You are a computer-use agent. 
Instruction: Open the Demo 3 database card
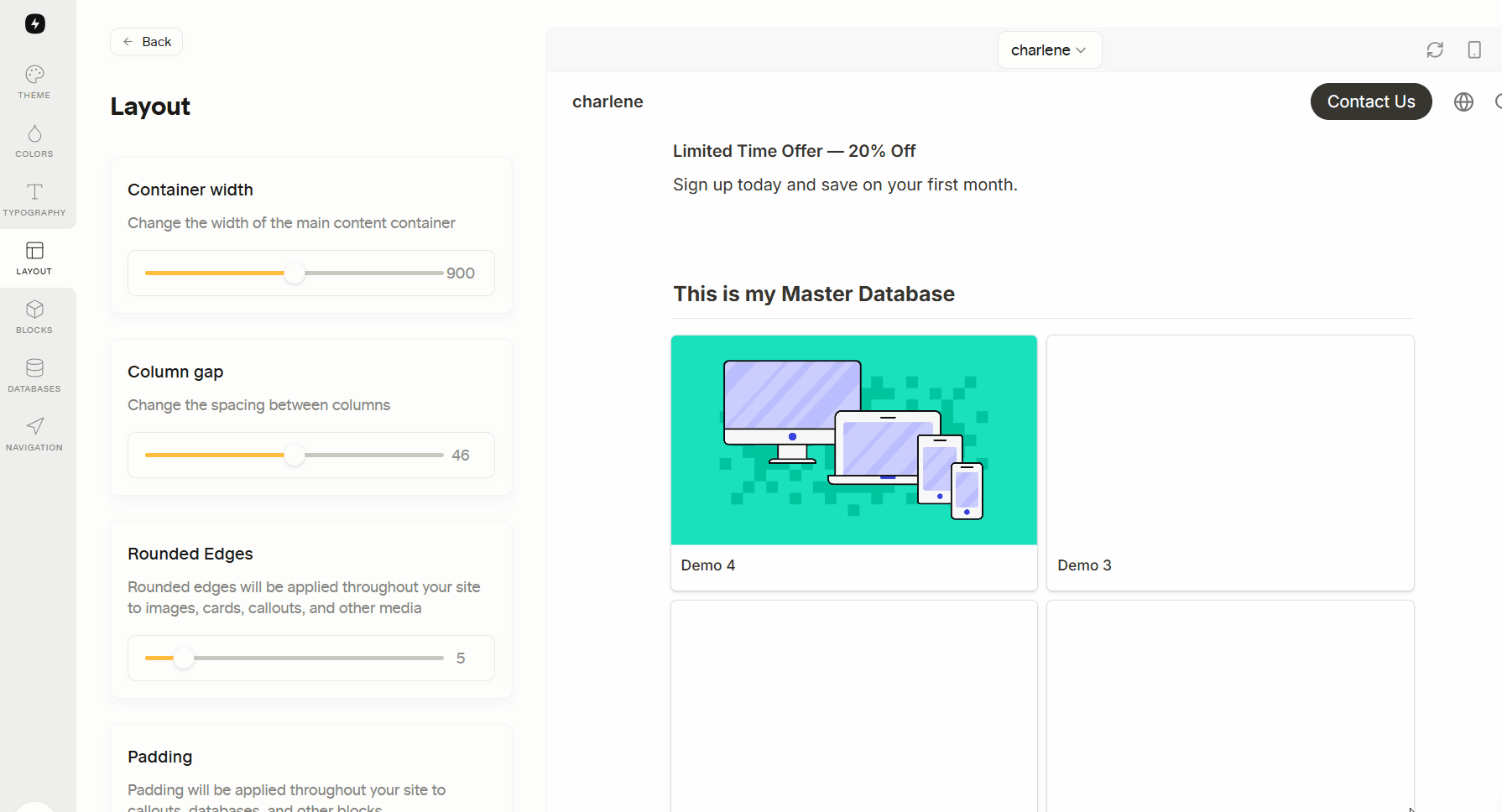click(1229, 463)
